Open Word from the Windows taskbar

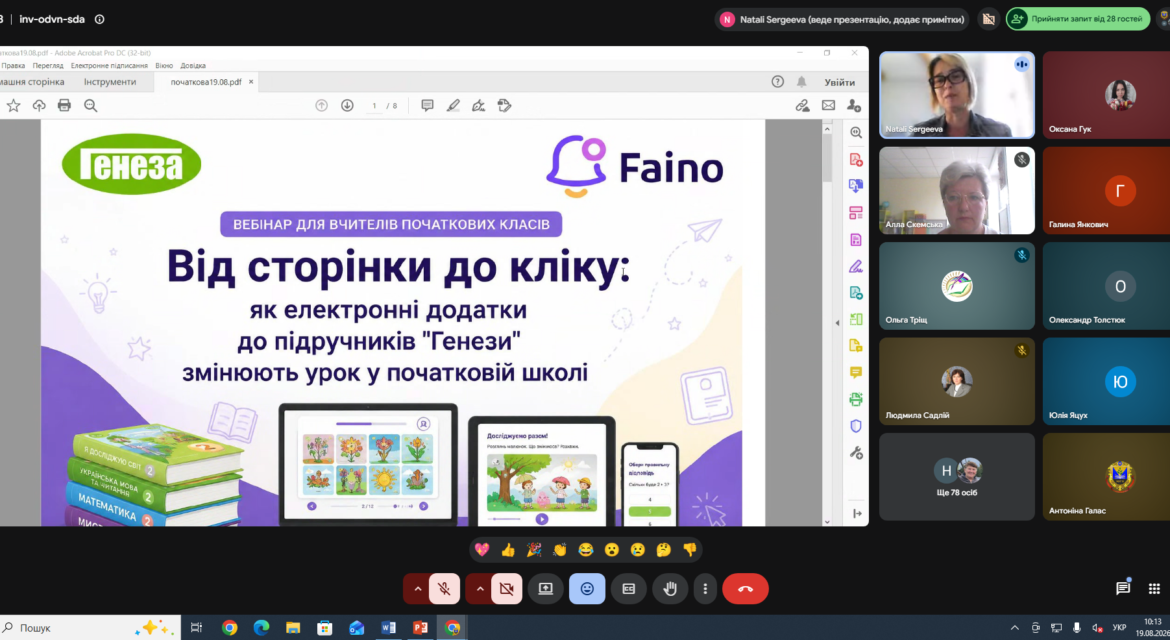[388, 627]
